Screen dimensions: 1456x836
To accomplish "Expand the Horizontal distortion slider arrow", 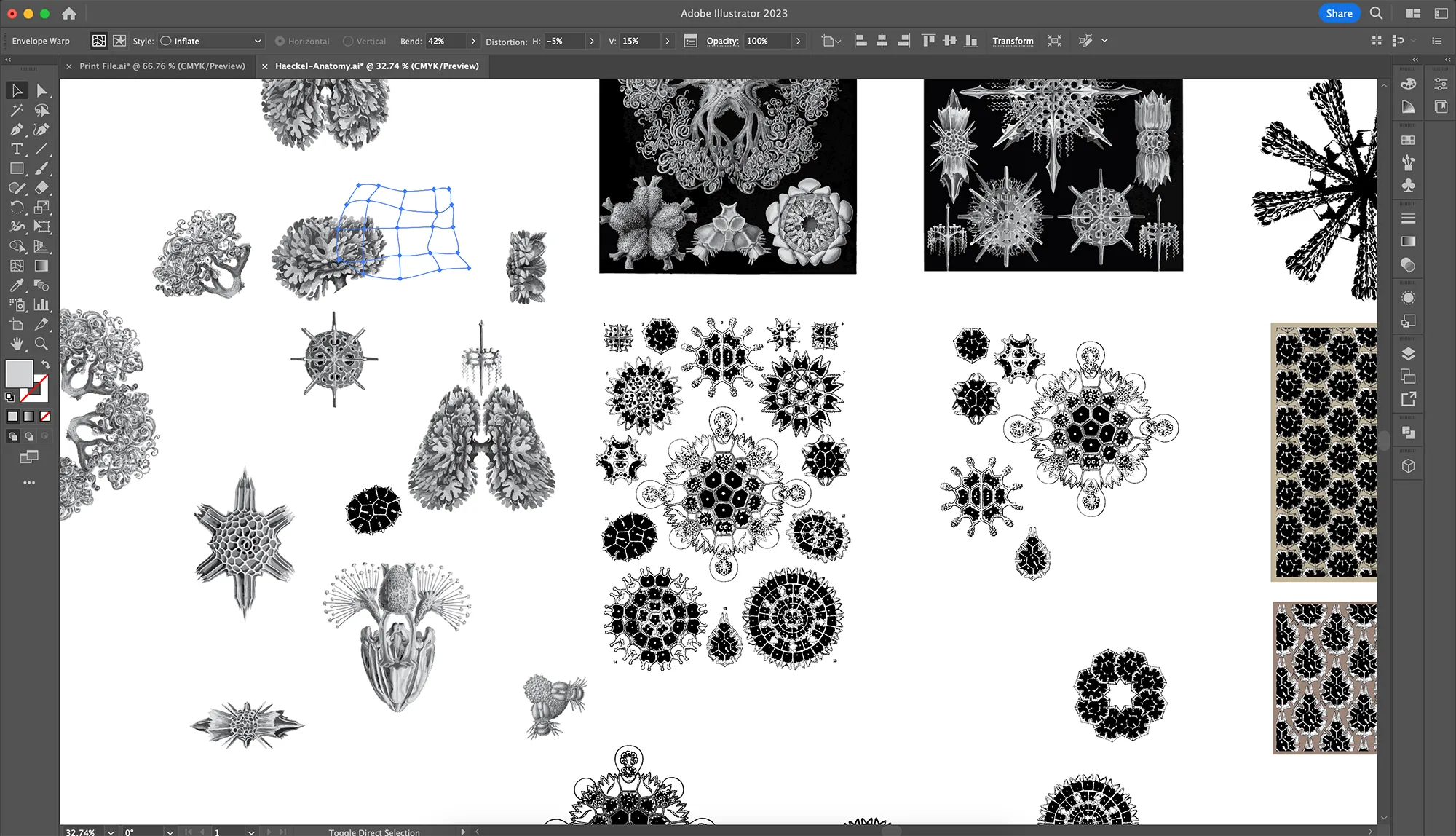I will click(x=592, y=42).
